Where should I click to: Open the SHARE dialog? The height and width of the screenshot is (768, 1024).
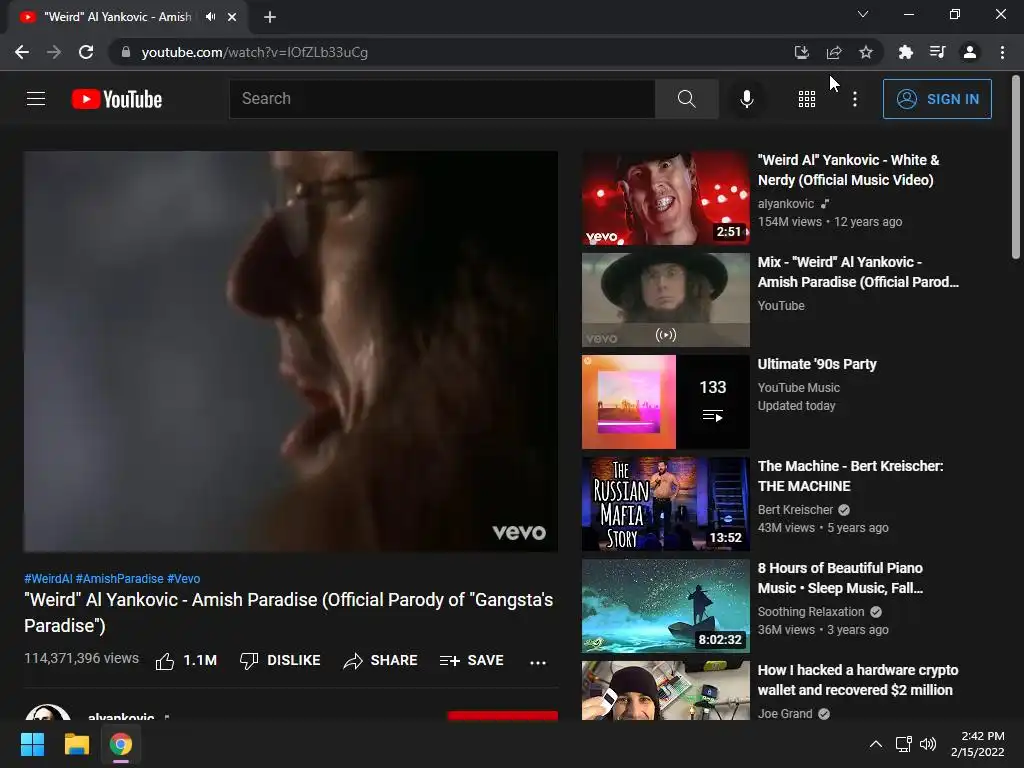pyautogui.click(x=380, y=661)
